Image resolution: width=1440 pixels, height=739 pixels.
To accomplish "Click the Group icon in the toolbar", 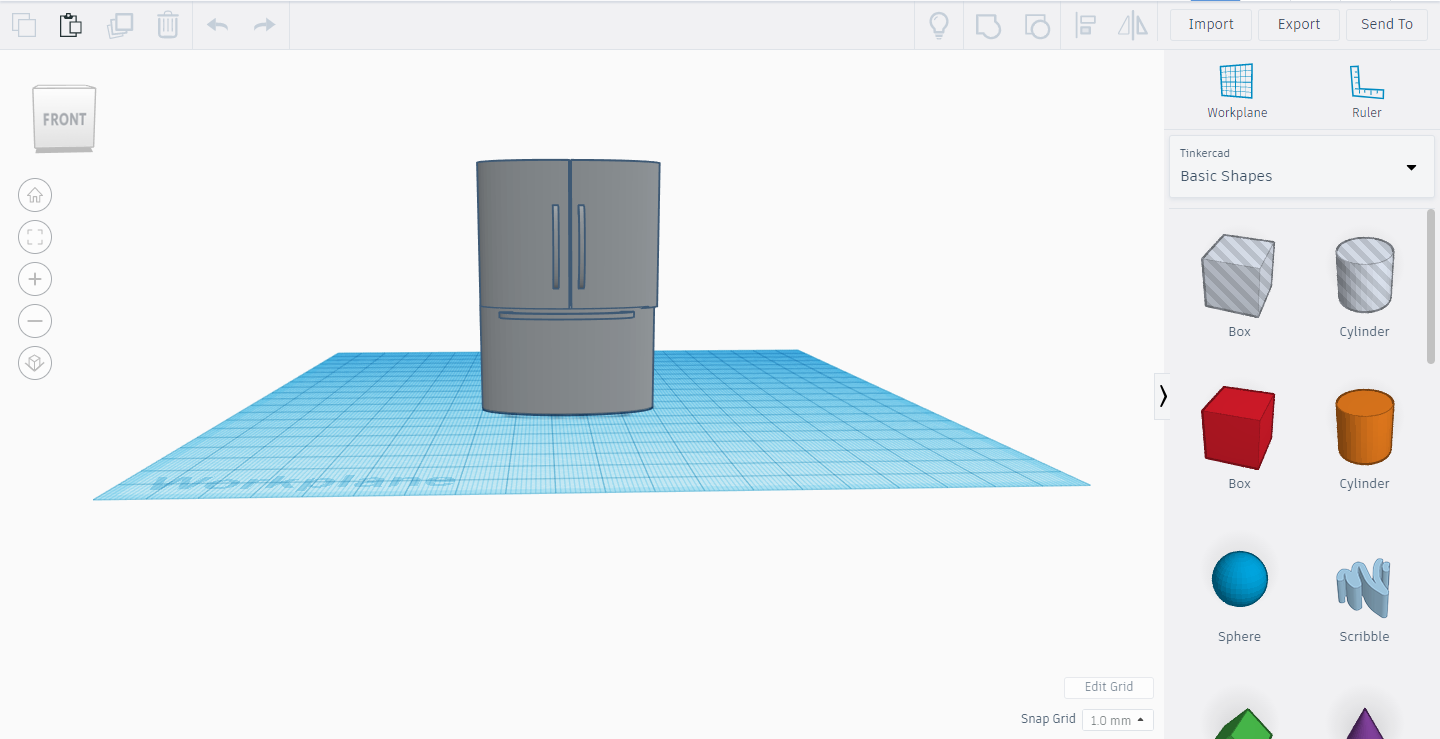I will click(988, 25).
